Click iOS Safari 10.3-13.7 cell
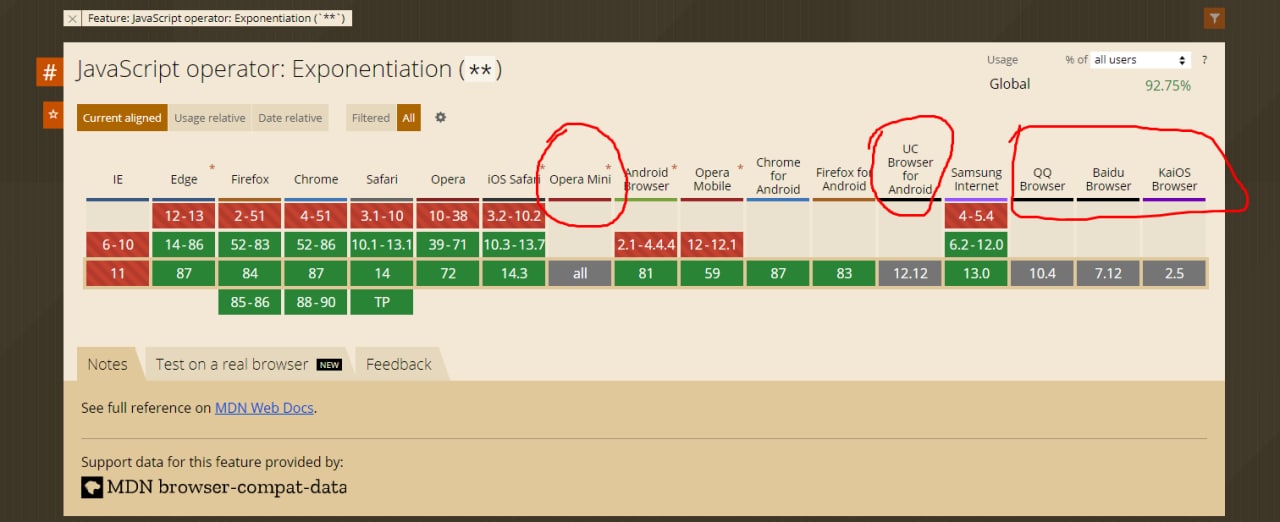Image resolution: width=1280 pixels, height=522 pixels. click(514, 245)
